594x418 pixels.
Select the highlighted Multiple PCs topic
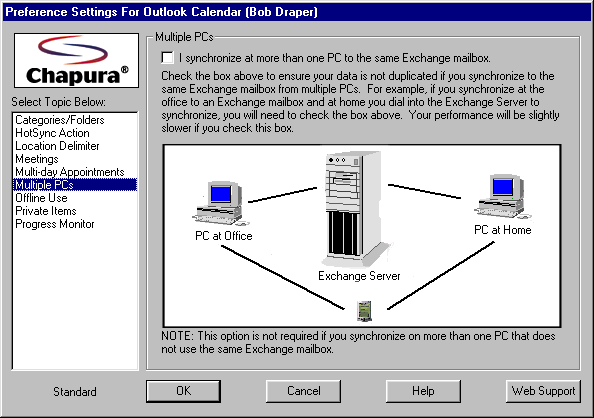(75, 185)
